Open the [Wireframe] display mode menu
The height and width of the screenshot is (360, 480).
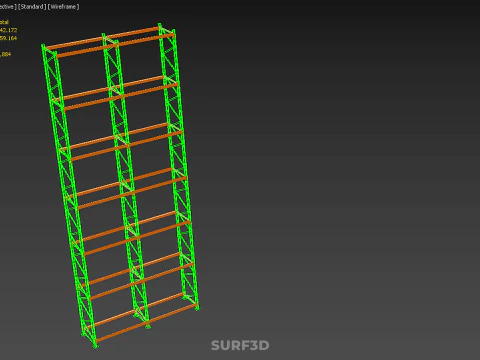(64, 7)
